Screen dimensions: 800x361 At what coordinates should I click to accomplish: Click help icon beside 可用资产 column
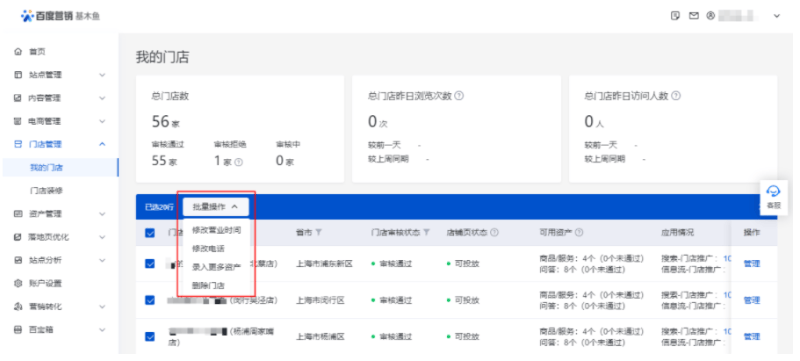tap(579, 232)
